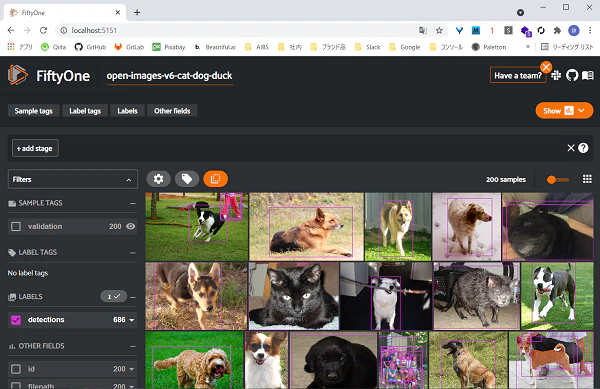Click the orange select labels icon button
This screenshot has height=389, width=600.
[x=215, y=179]
